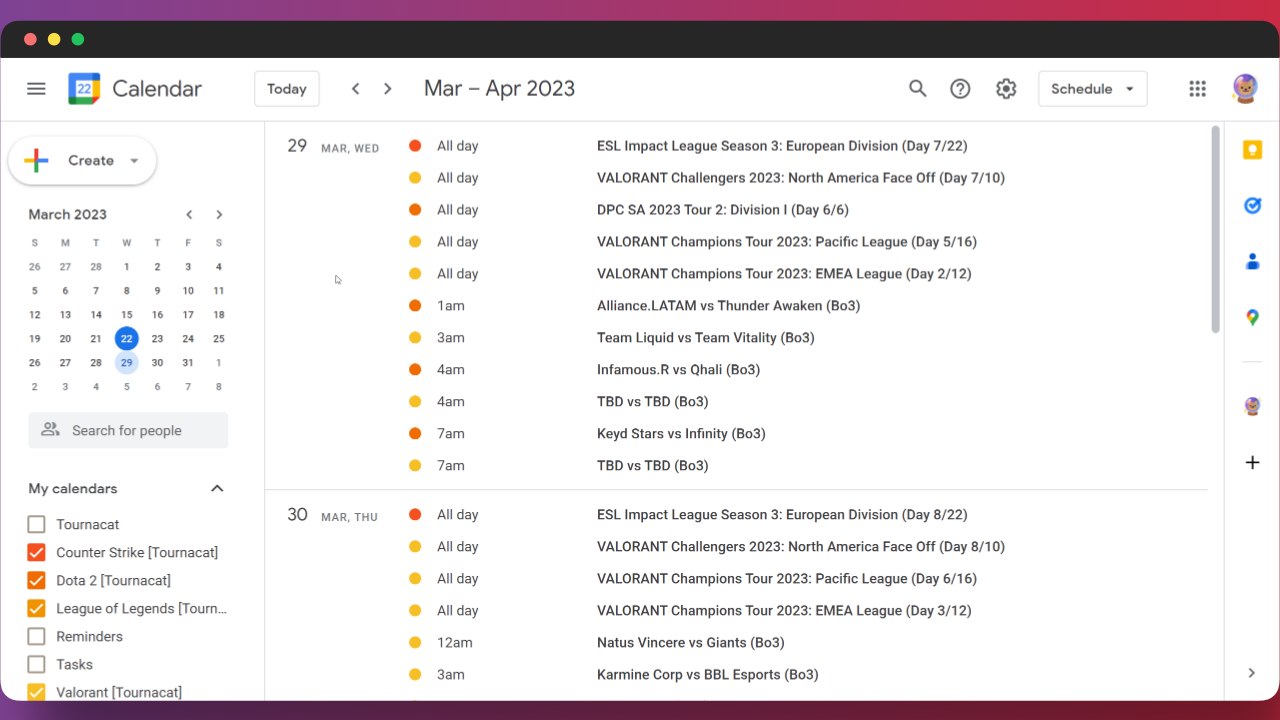Viewport: 1280px width, 720px height.
Task: Enable the Tasks calendar checkbox
Action: [37, 664]
